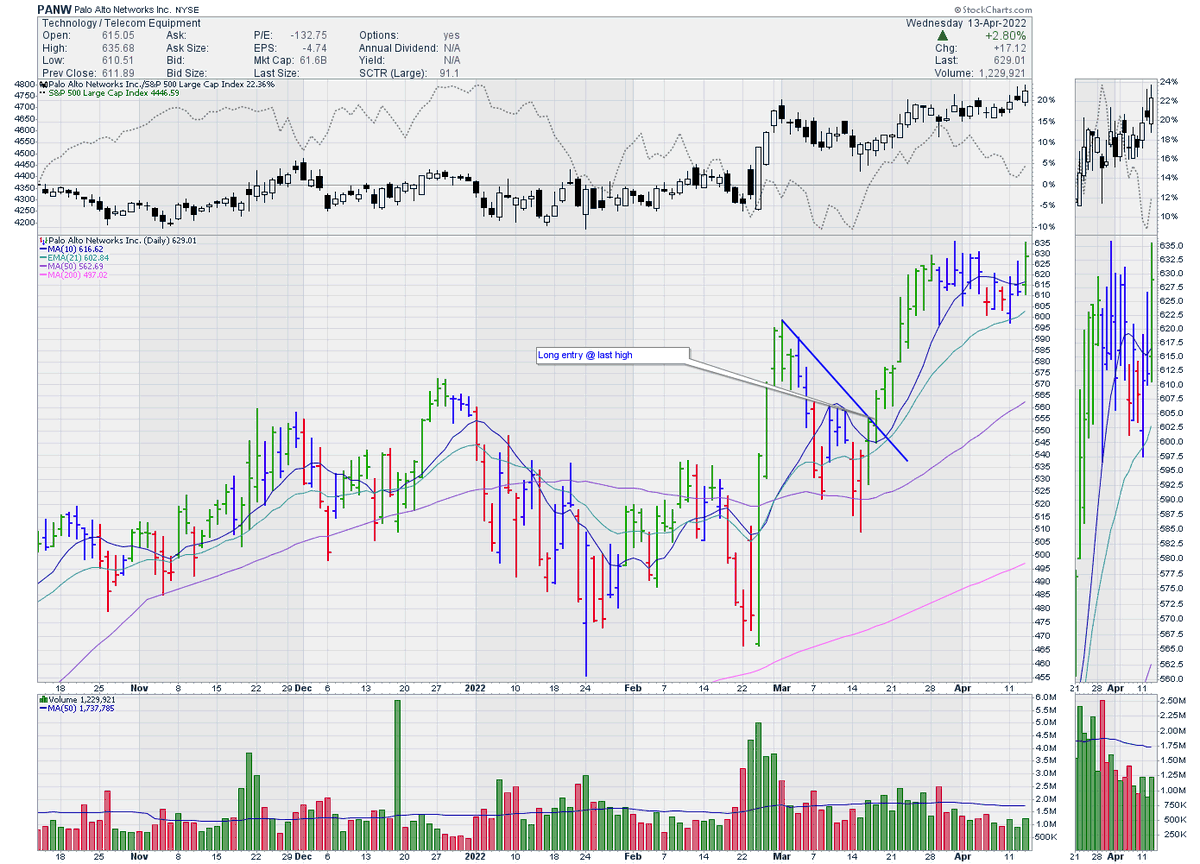Click the tallest green volume bar in mid-December
The image size is (1200, 864).
398,774
